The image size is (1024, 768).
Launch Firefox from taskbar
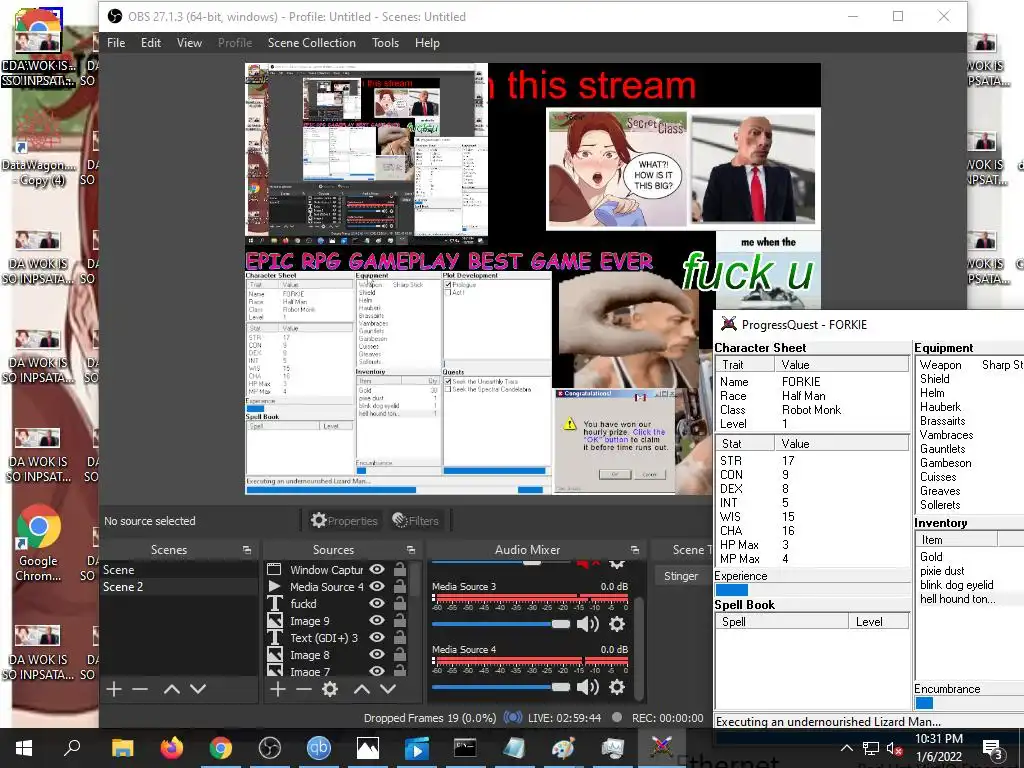(x=172, y=748)
